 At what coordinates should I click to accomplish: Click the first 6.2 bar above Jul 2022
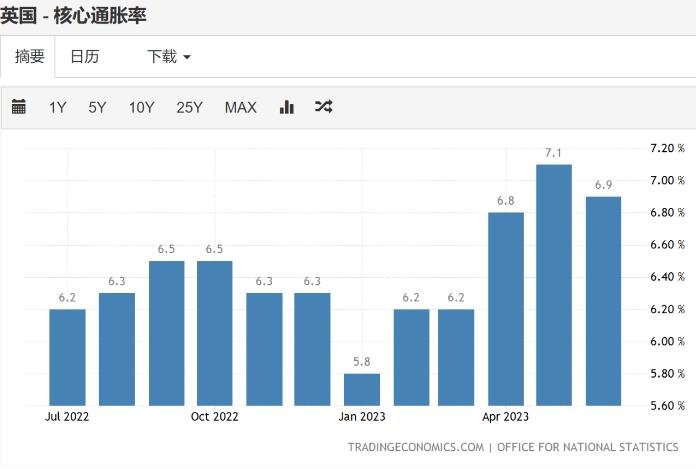pos(67,356)
